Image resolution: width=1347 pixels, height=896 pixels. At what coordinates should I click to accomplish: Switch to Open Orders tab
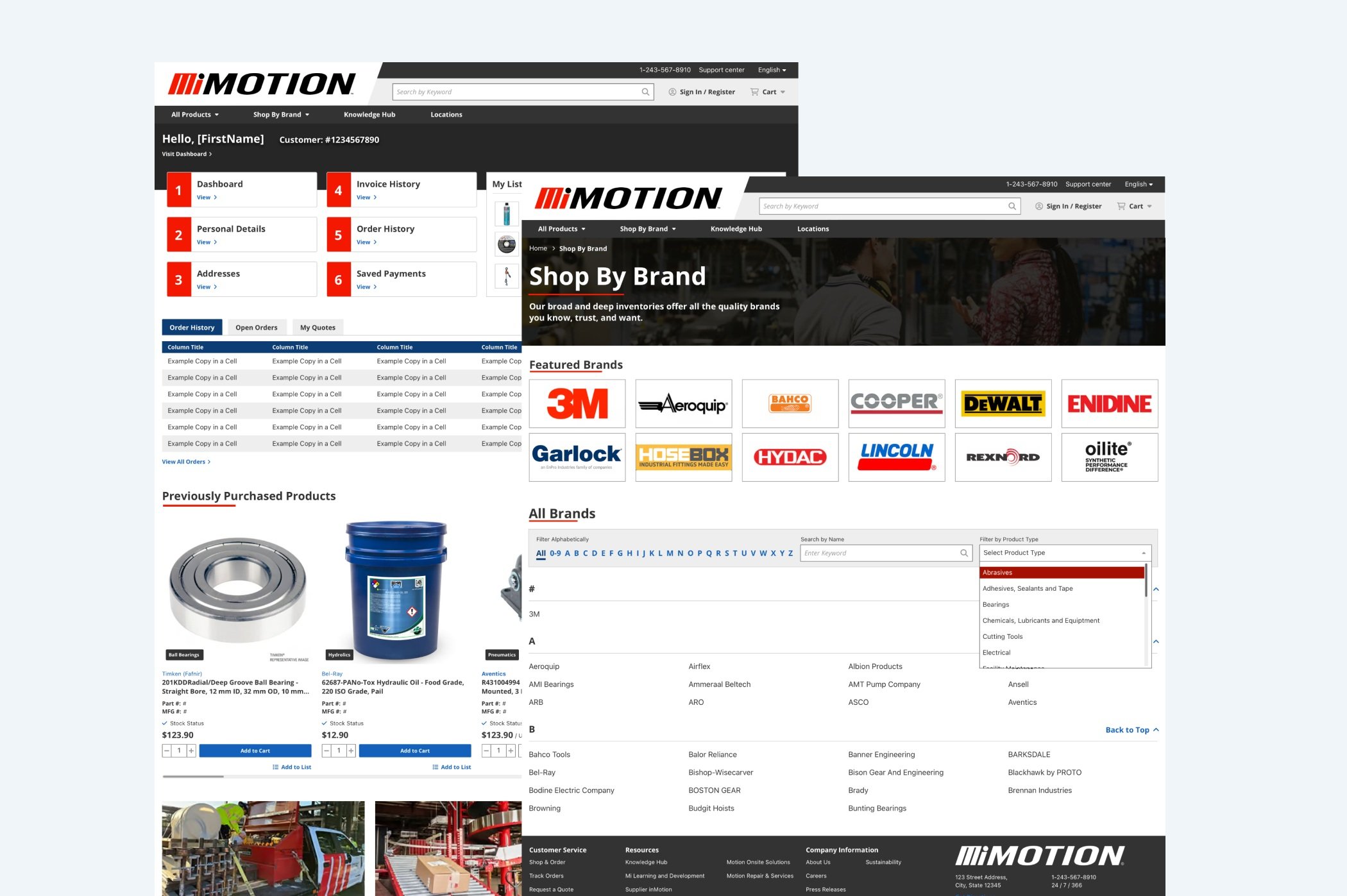(x=256, y=327)
